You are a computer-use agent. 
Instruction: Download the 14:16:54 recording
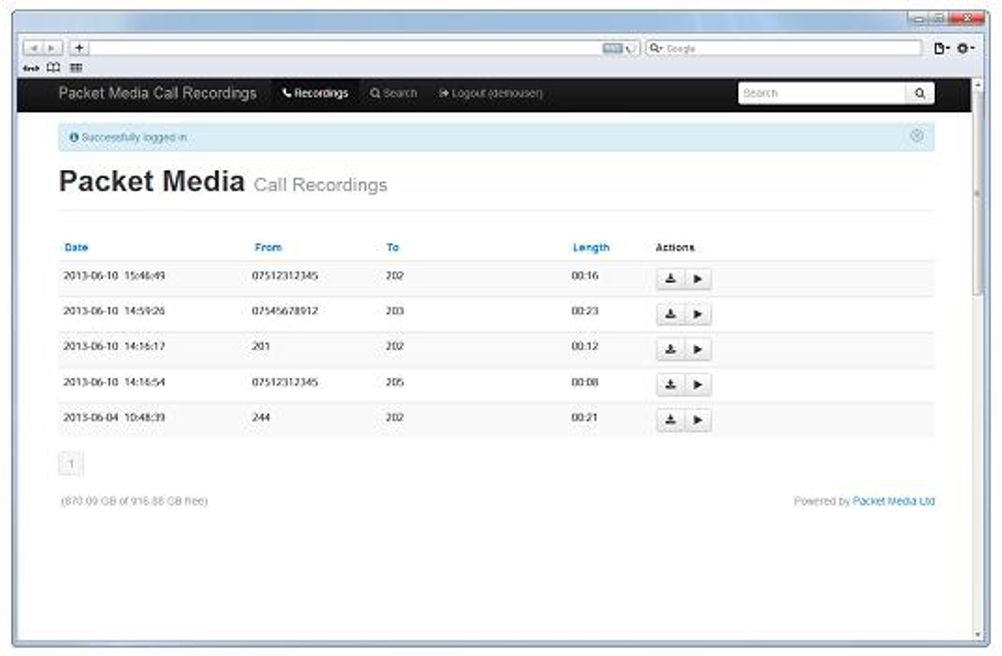[x=670, y=384]
